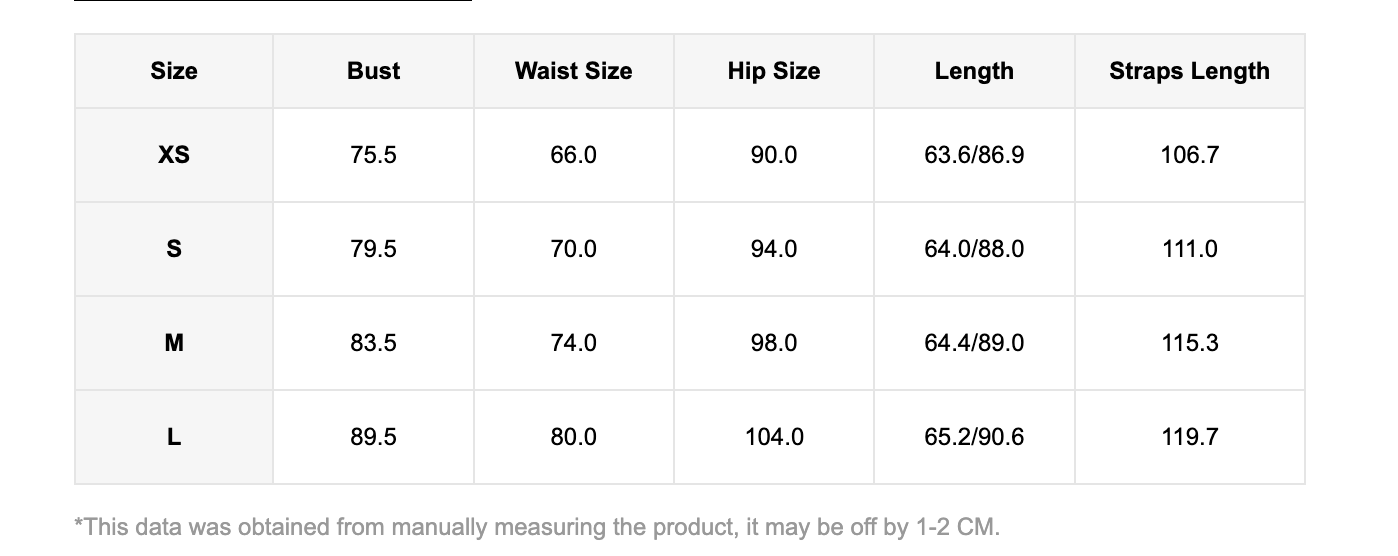The image size is (1398, 556).
Task: Click the L hip size 104.0
Action: [x=773, y=437]
